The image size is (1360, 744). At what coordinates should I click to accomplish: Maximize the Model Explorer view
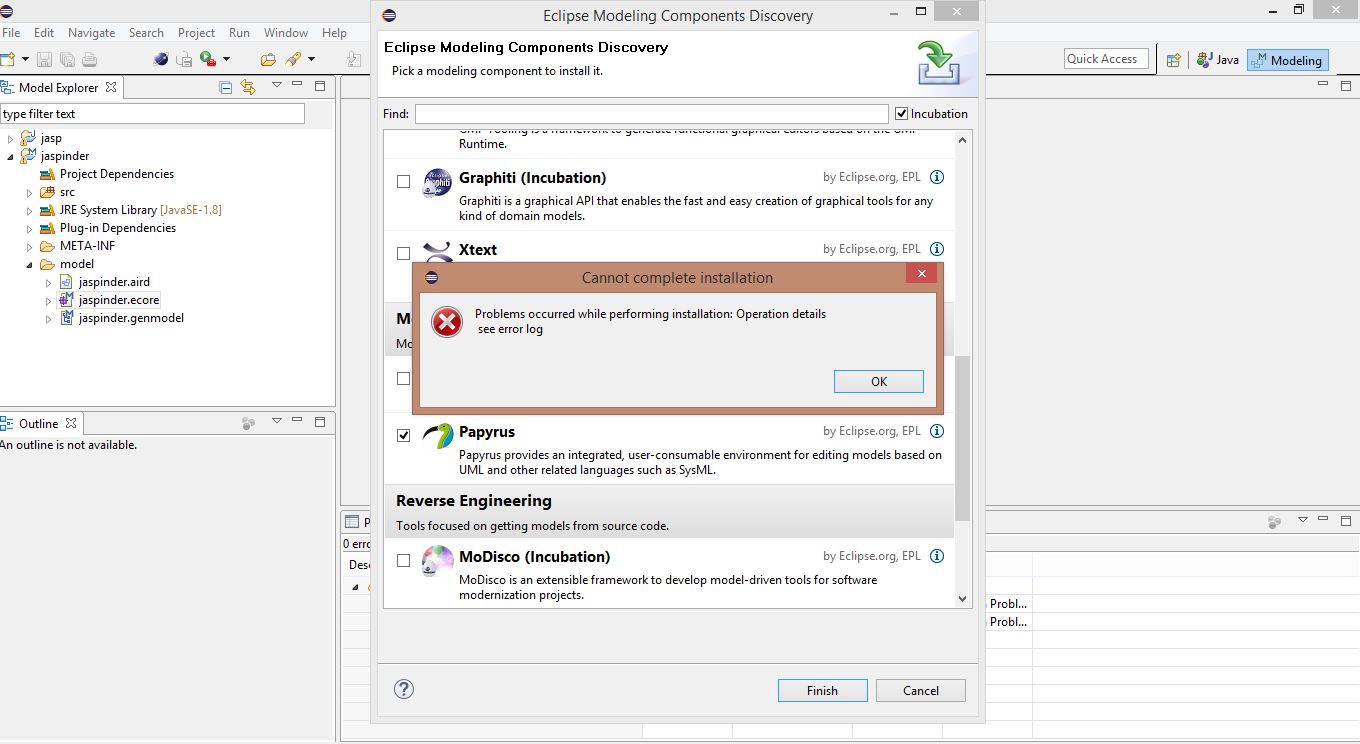tap(320, 86)
